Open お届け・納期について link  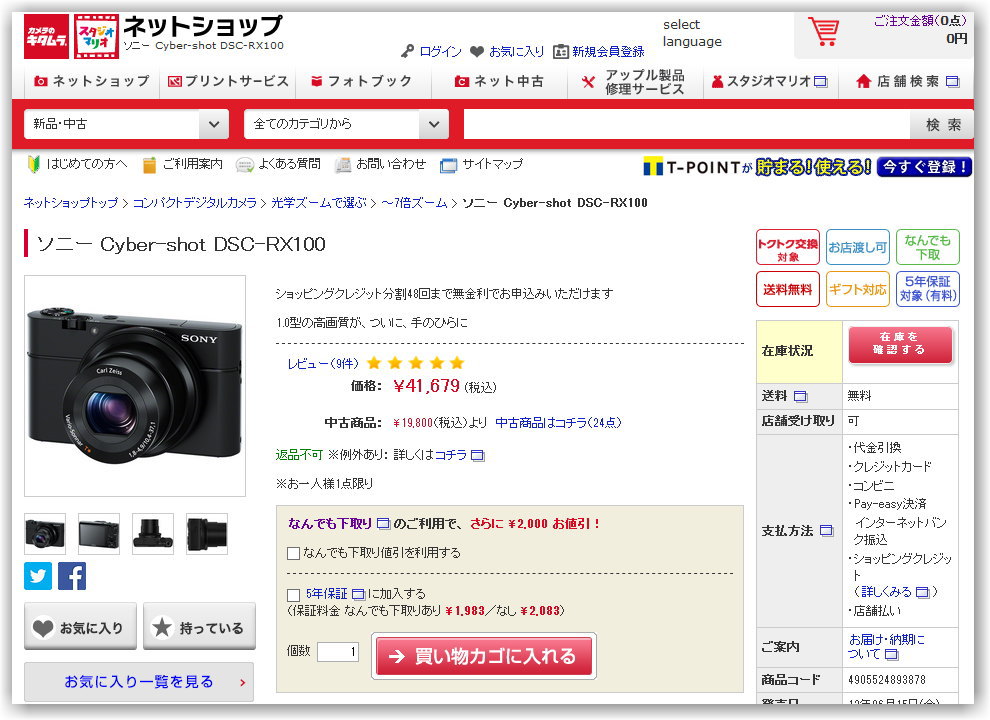(886, 647)
